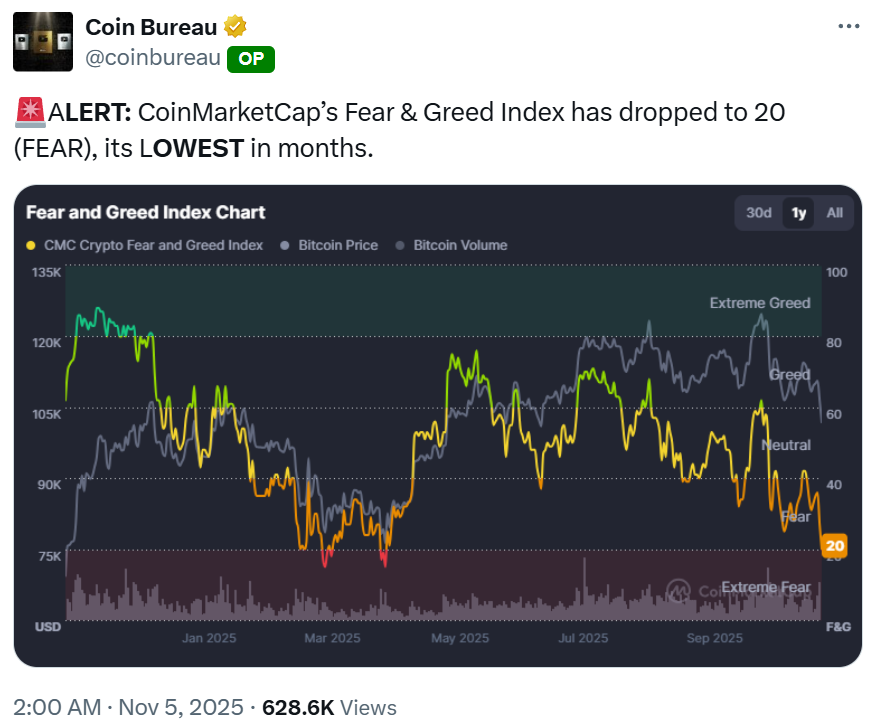Select the 1y chart range tab

coord(798,213)
